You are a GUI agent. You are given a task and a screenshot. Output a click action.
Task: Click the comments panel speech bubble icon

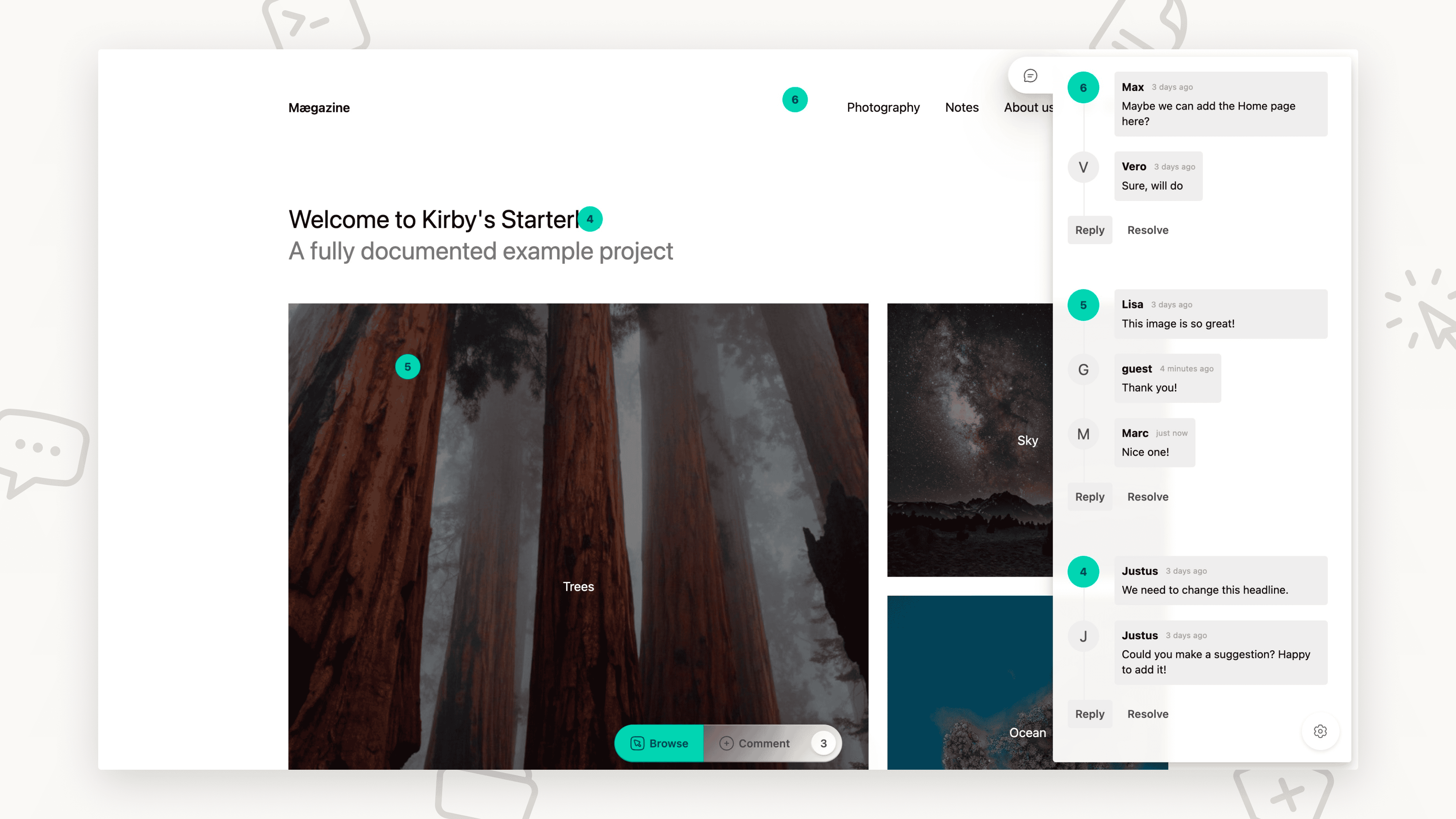[1031, 76]
